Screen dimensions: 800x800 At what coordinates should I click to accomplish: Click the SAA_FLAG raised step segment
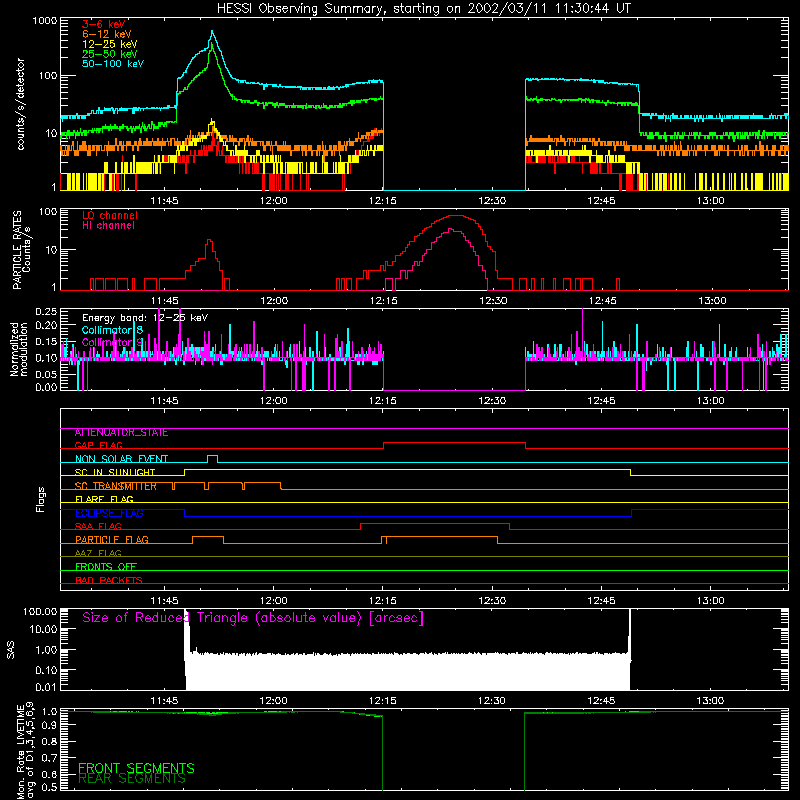[435, 523]
